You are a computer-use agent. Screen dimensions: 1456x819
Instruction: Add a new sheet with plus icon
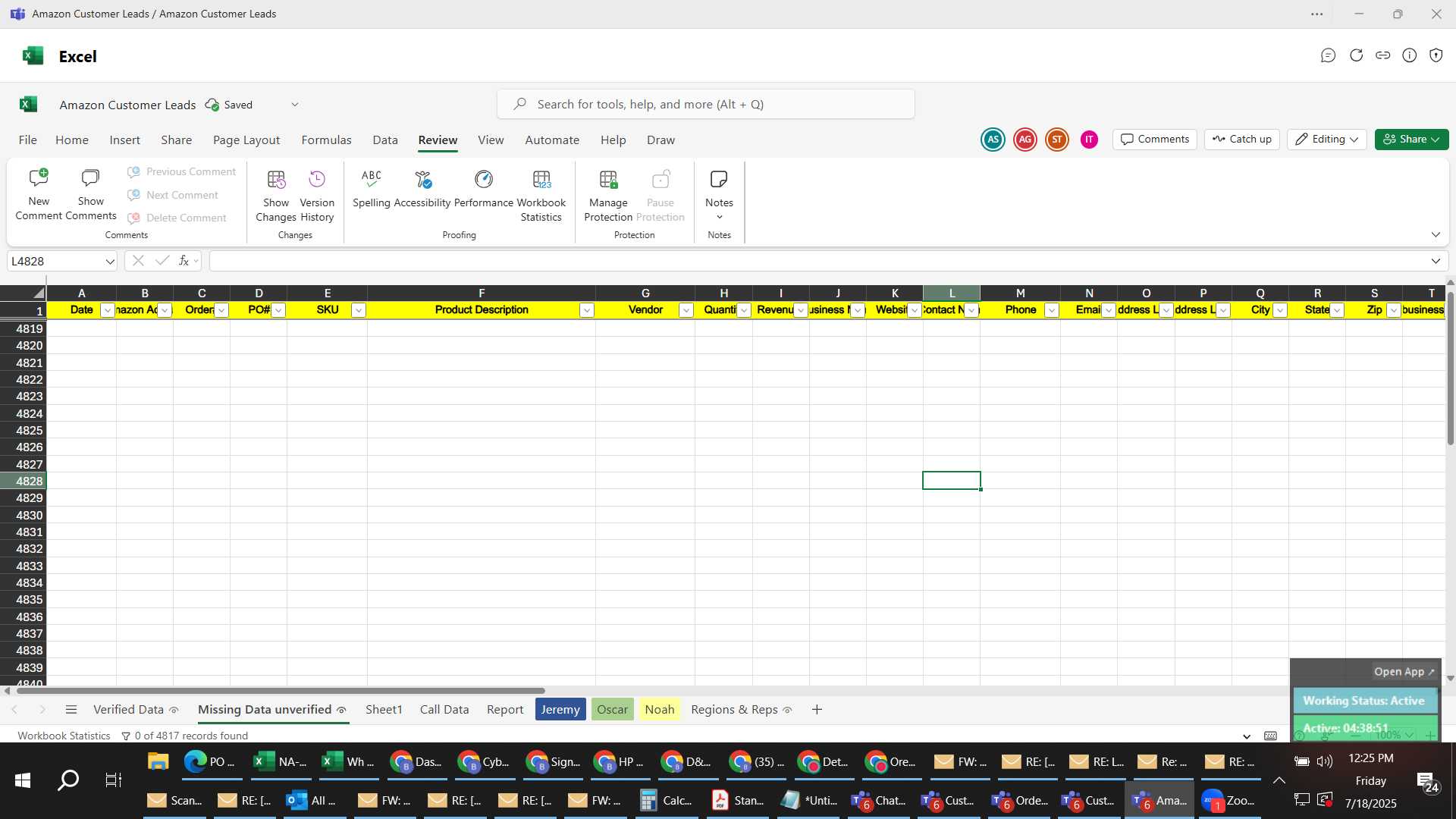coord(817,710)
